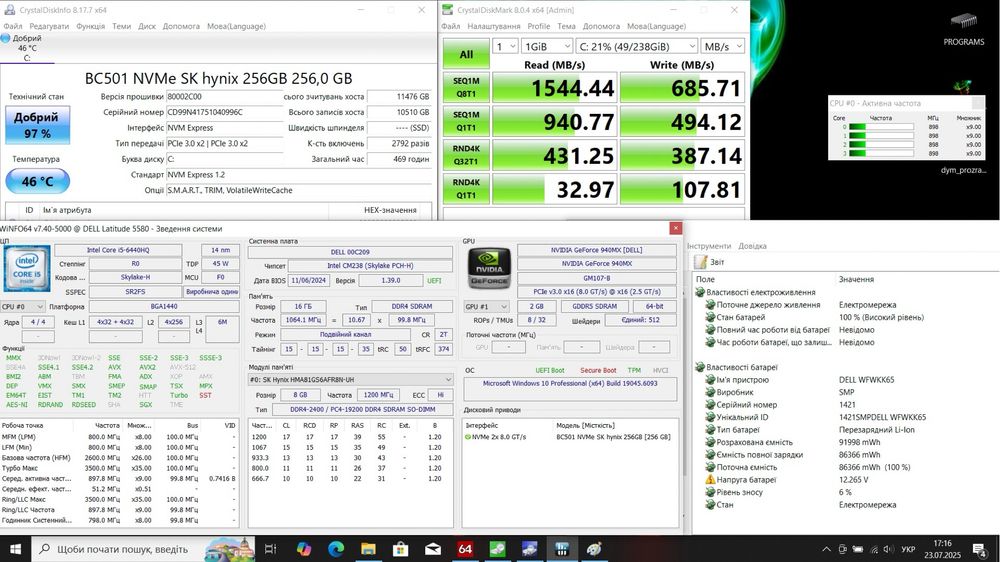Click Intel Core i5 logo in HWiNFO
The height and width of the screenshot is (562, 1000).
27,269
